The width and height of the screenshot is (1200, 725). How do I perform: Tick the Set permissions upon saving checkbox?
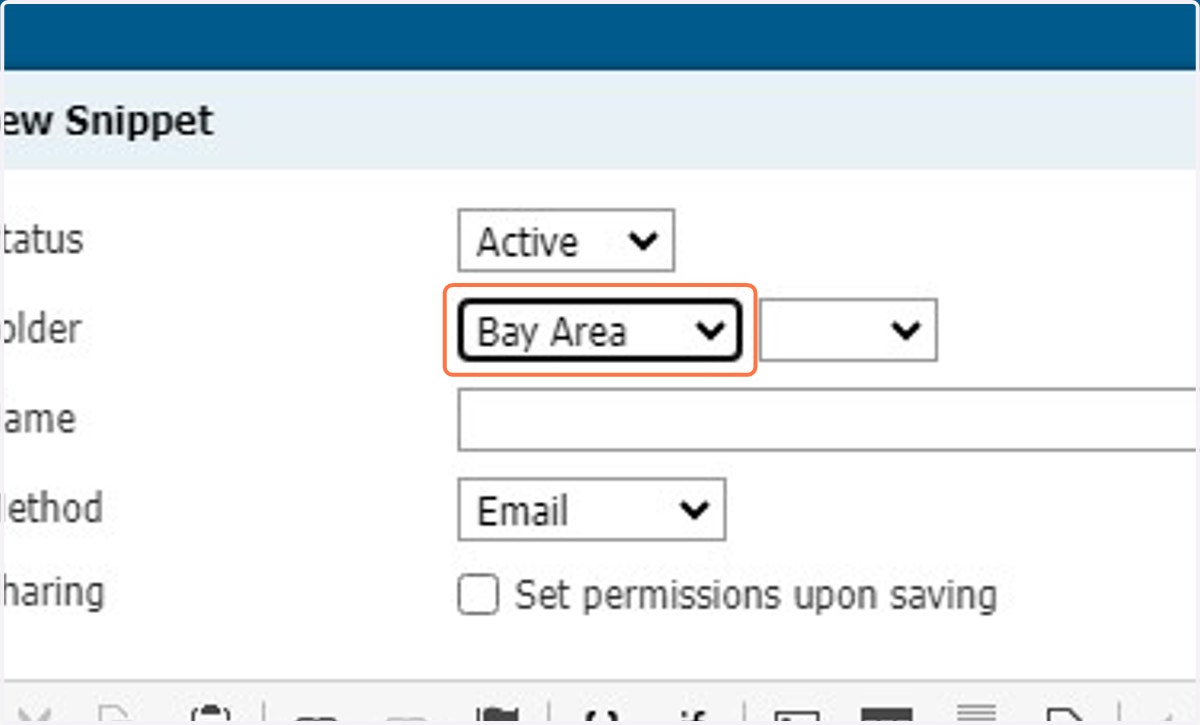(478, 595)
